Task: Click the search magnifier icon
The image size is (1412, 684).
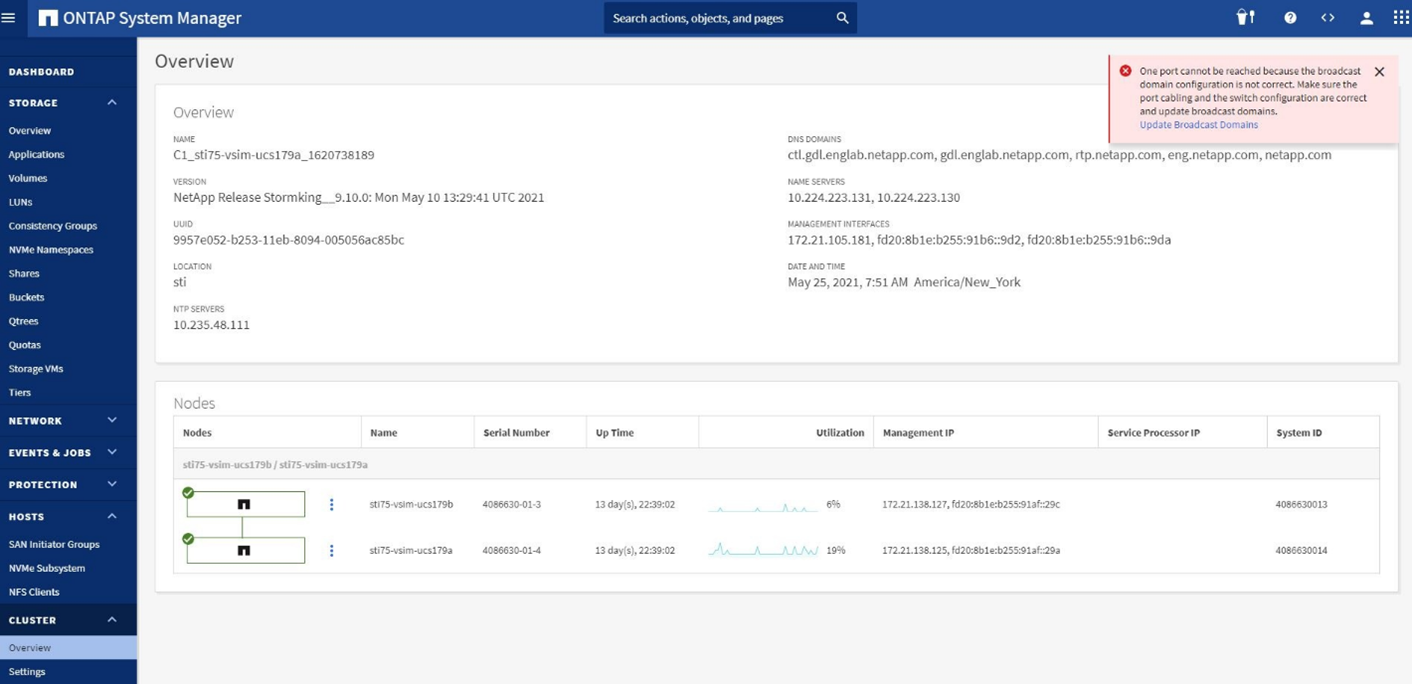Action: coord(842,18)
